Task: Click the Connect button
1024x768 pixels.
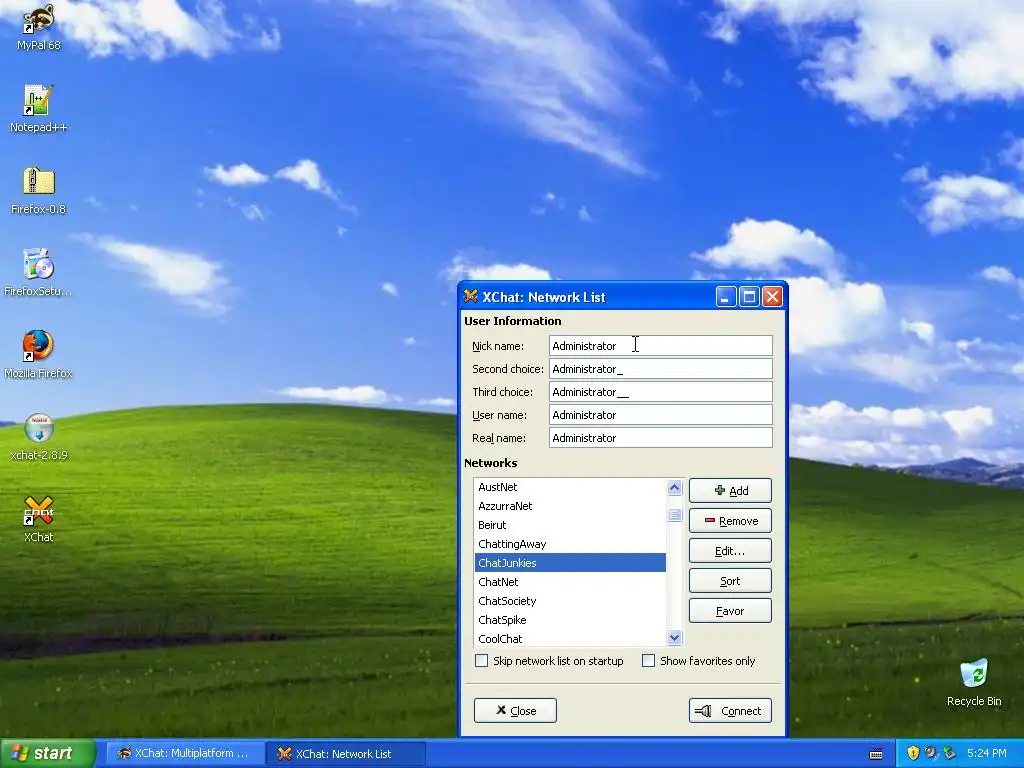Action: click(x=730, y=711)
